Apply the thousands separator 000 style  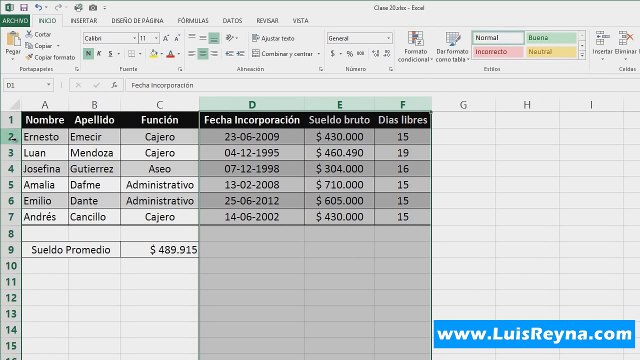[x=360, y=53]
